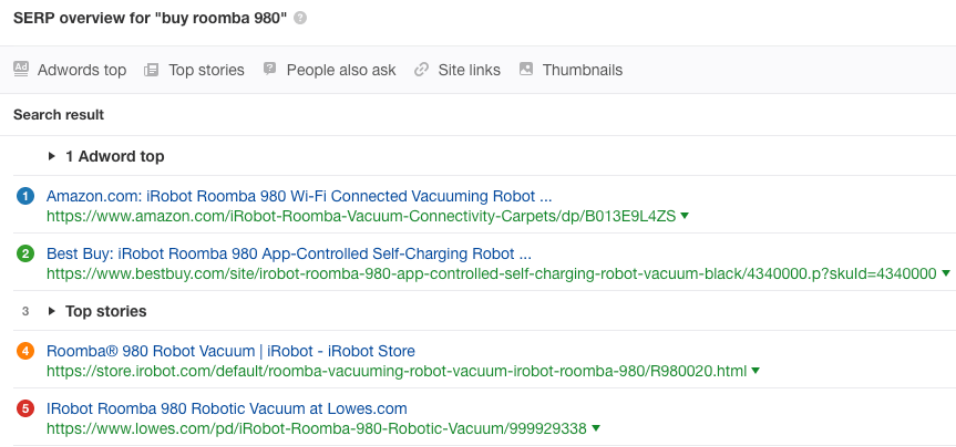
Task: Select the Top stories legend label
Action: [206, 70]
